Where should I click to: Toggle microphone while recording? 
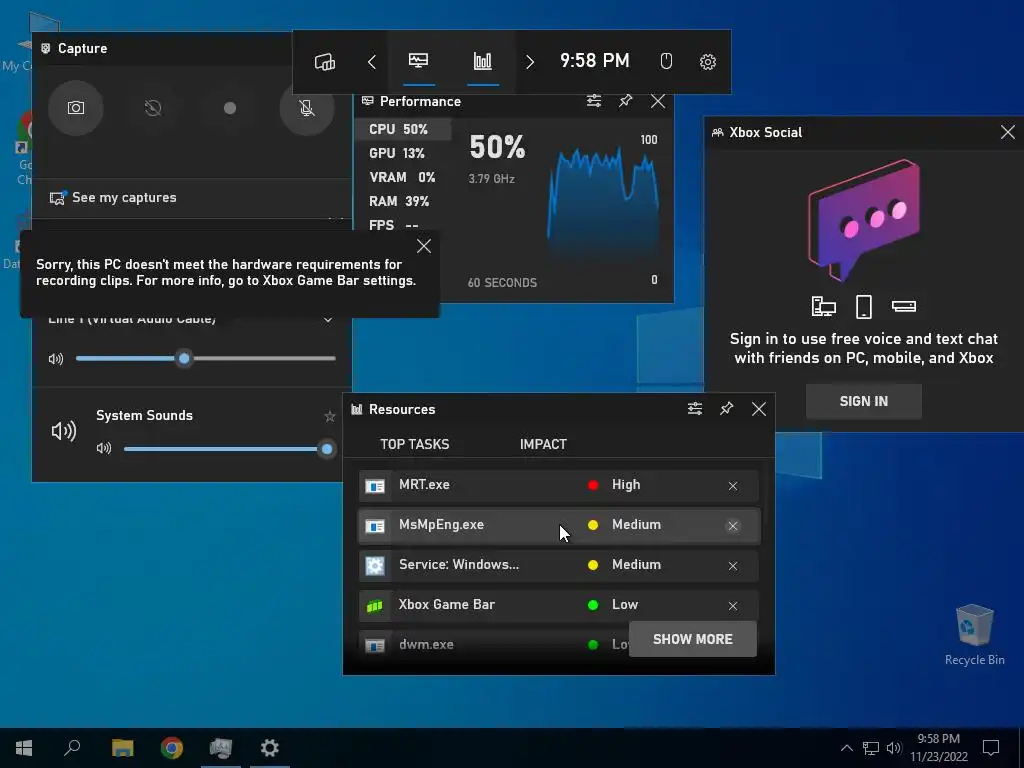[x=307, y=108]
